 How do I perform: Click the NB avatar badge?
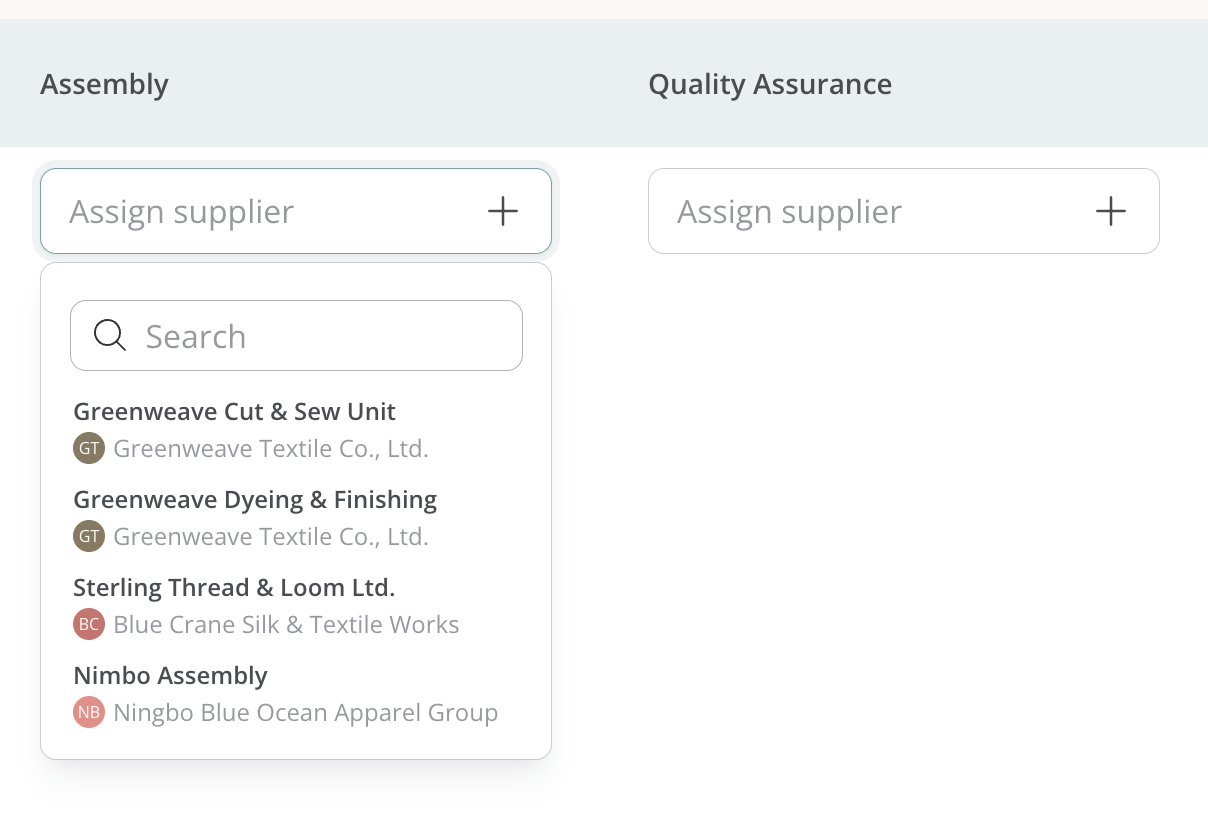[x=89, y=712]
